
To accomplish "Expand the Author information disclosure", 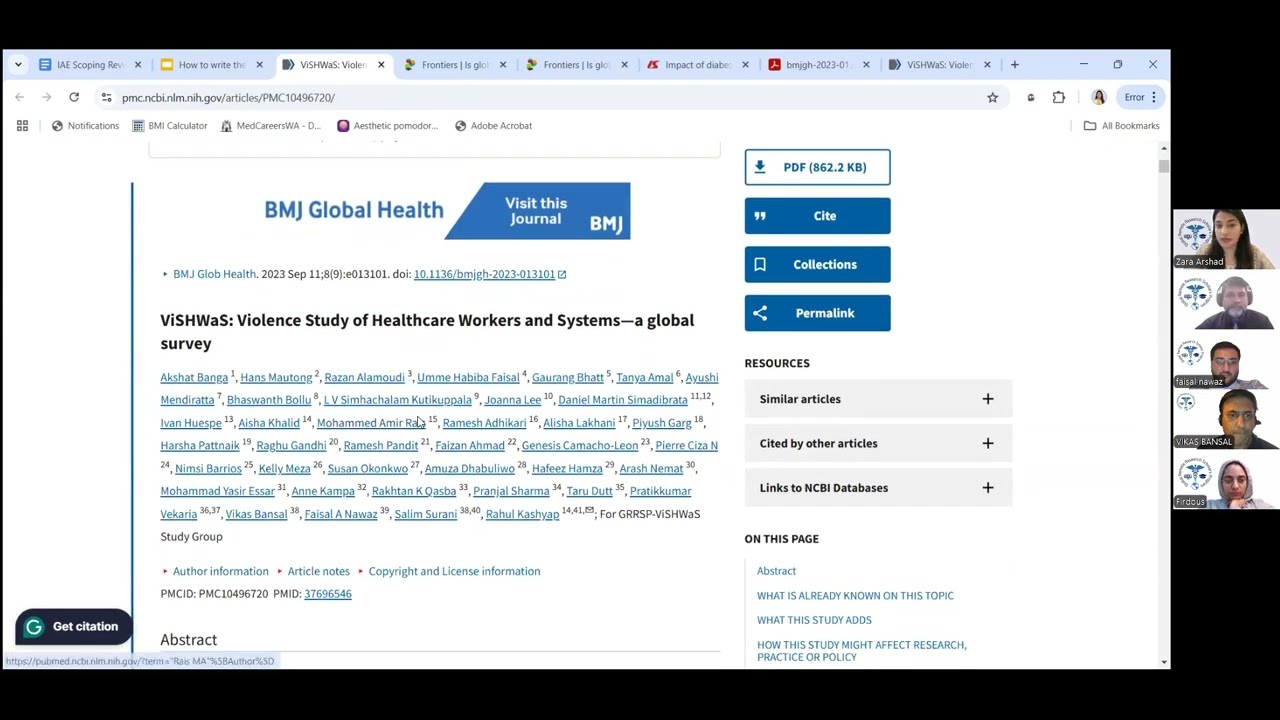I will point(215,571).
